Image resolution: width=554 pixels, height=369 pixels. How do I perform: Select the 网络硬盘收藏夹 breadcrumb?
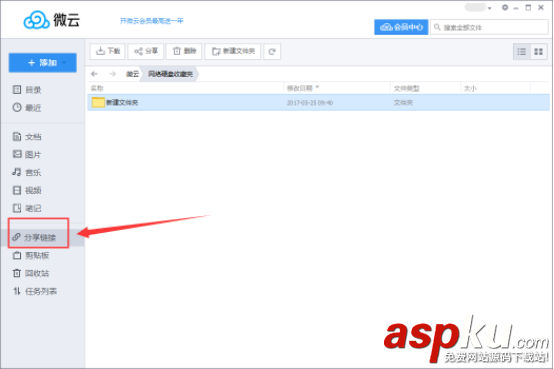[x=170, y=74]
